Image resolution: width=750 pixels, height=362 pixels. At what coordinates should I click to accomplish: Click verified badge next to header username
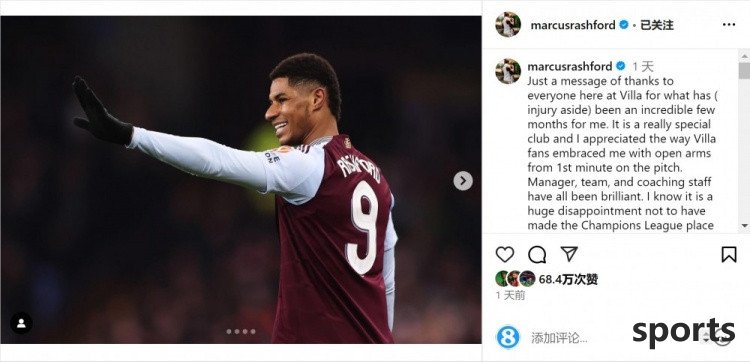(624, 25)
